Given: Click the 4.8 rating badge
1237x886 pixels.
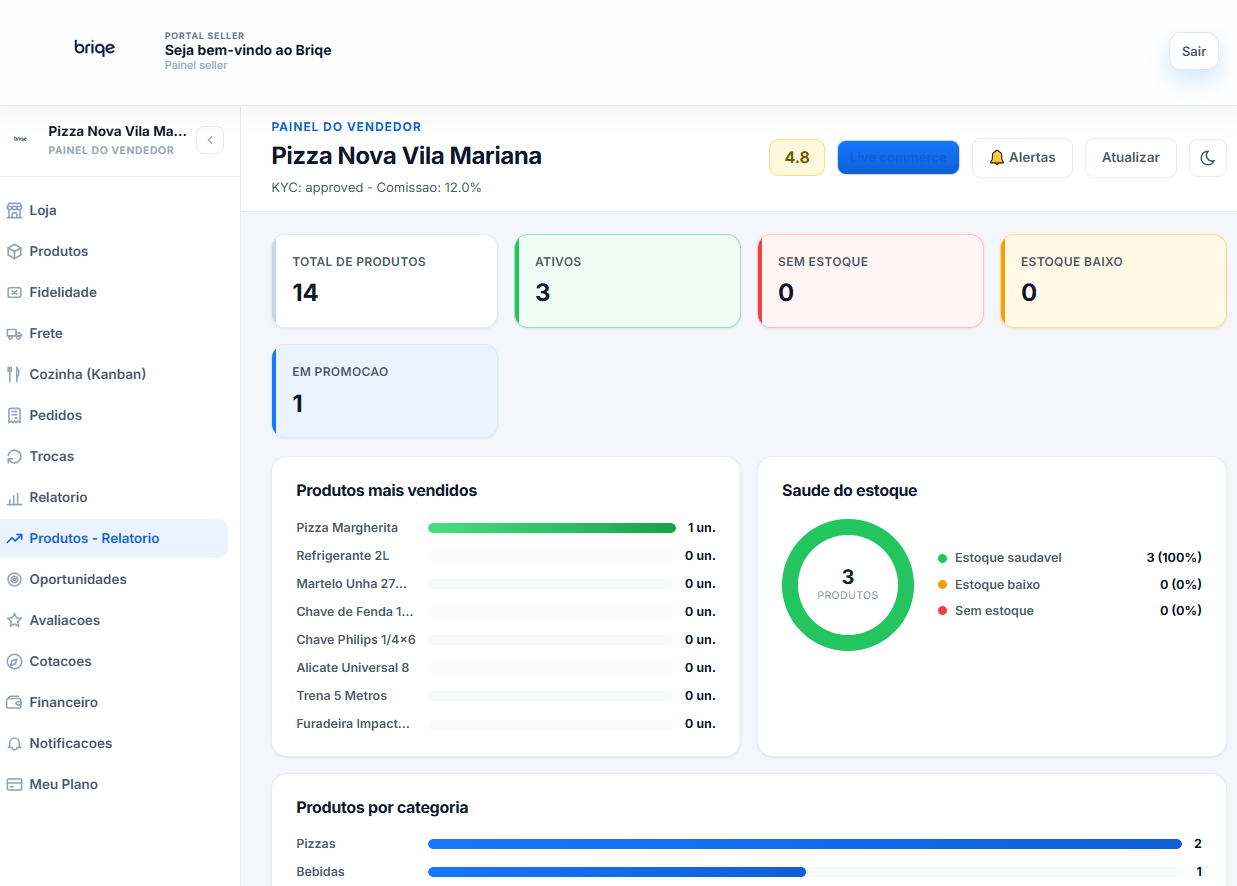Looking at the screenshot, I should [x=797, y=158].
